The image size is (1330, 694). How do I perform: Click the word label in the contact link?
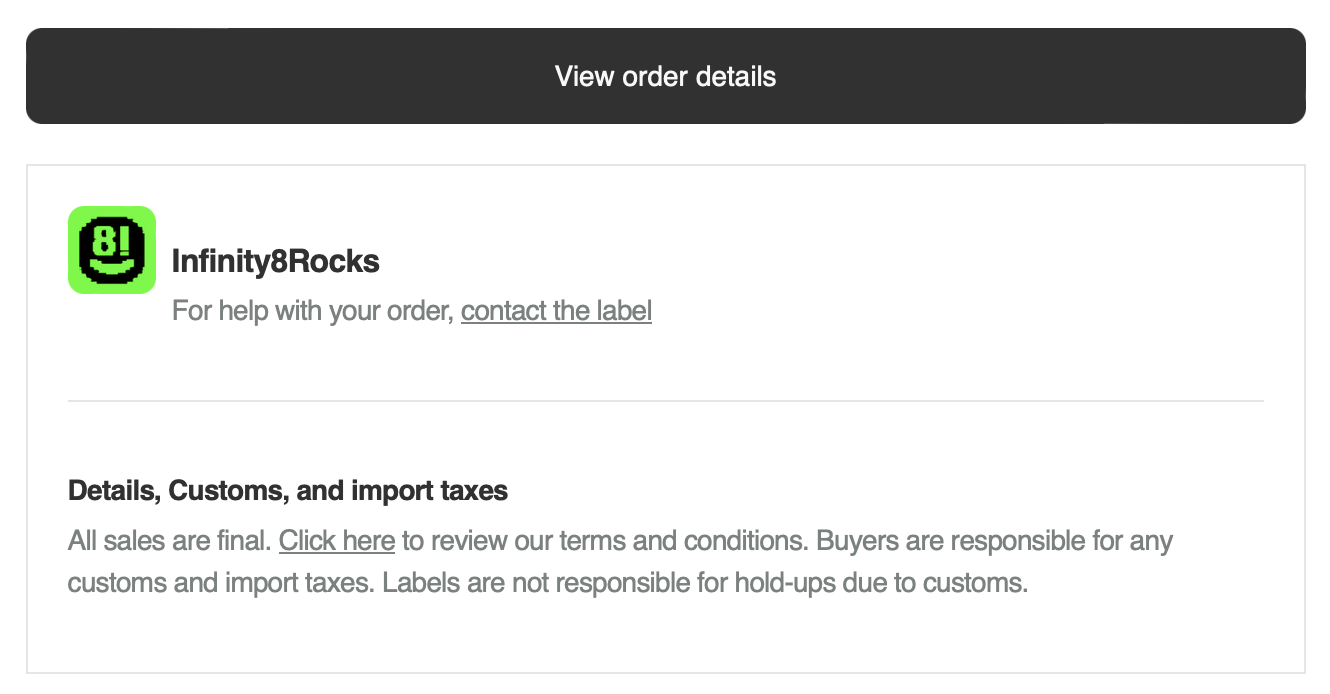(x=624, y=311)
